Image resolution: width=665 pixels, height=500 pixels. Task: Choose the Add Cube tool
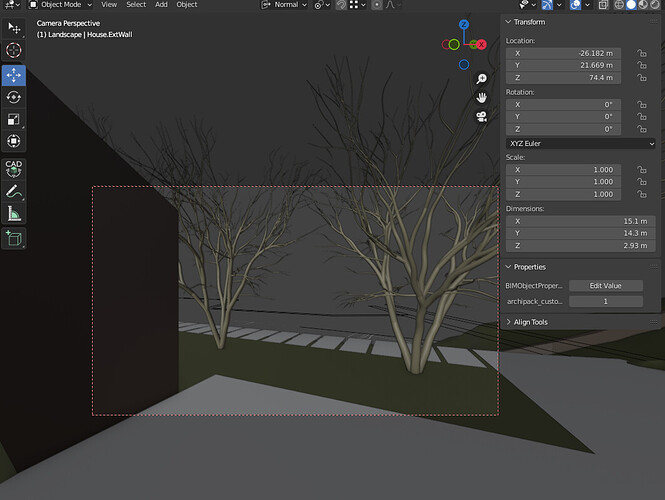point(14,238)
